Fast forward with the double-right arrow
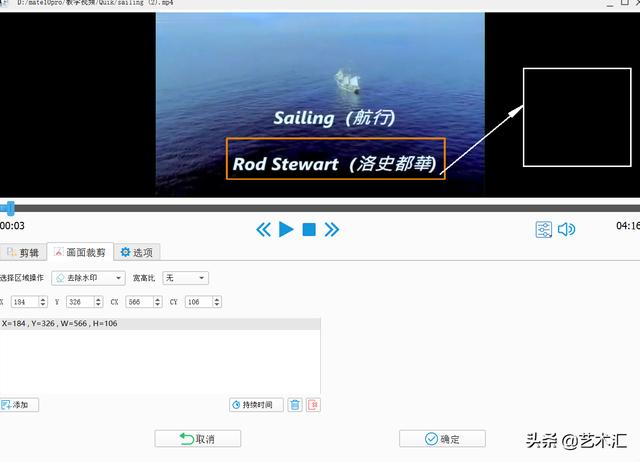The height and width of the screenshot is (462, 640). click(x=331, y=230)
